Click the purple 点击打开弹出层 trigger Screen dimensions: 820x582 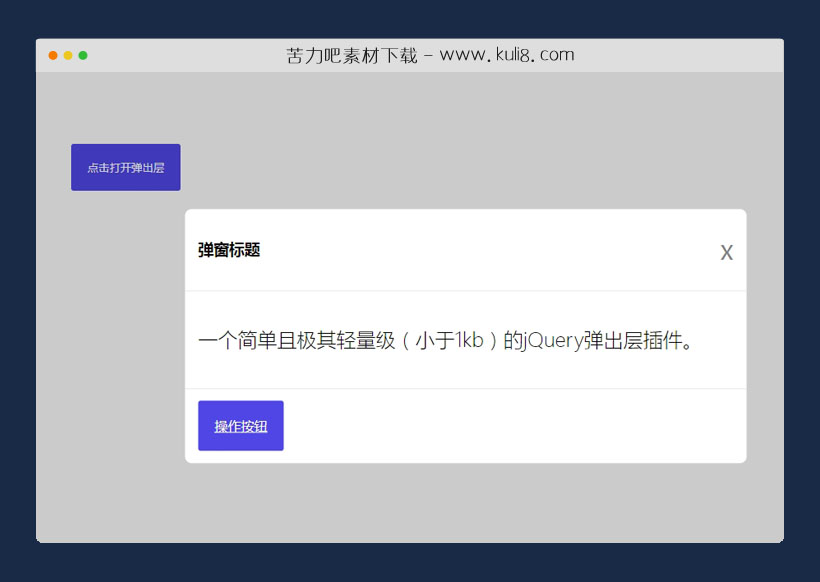pyautogui.click(x=125, y=167)
